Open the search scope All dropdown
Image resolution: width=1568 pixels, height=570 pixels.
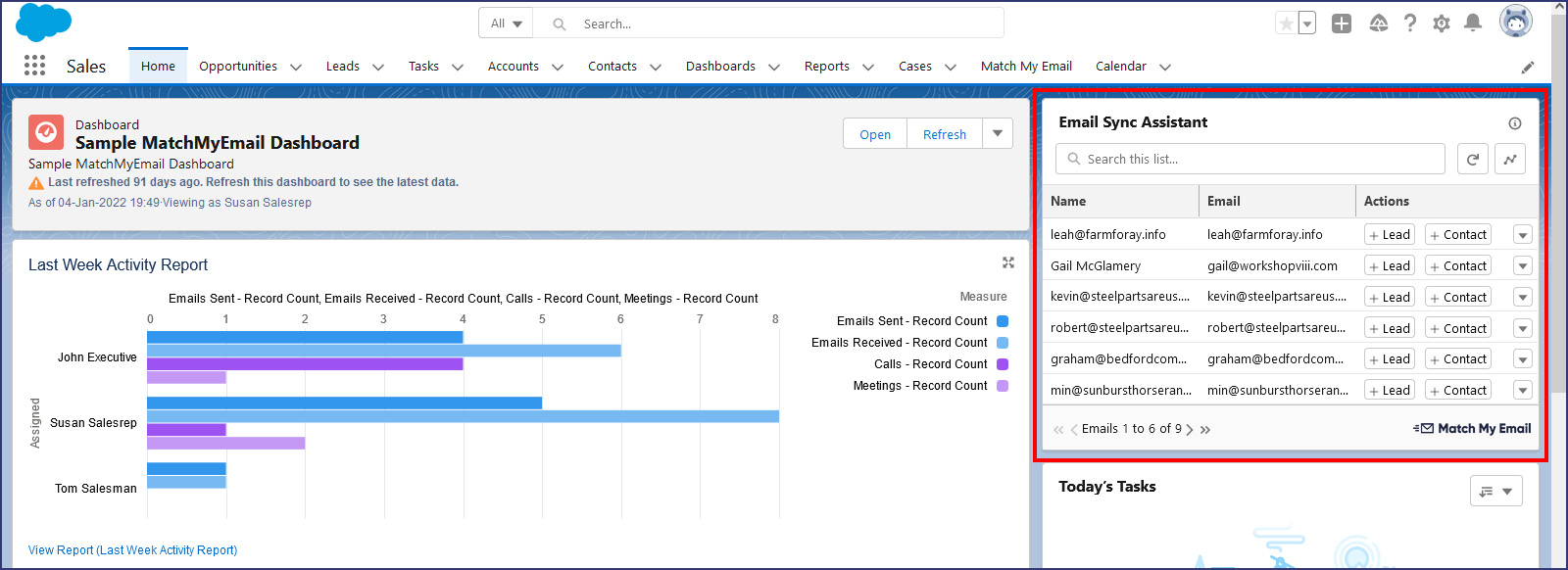[506, 24]
